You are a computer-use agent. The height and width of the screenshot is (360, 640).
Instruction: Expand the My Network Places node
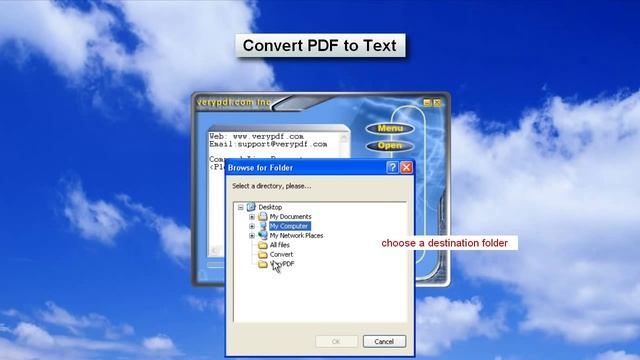[252, 236]
